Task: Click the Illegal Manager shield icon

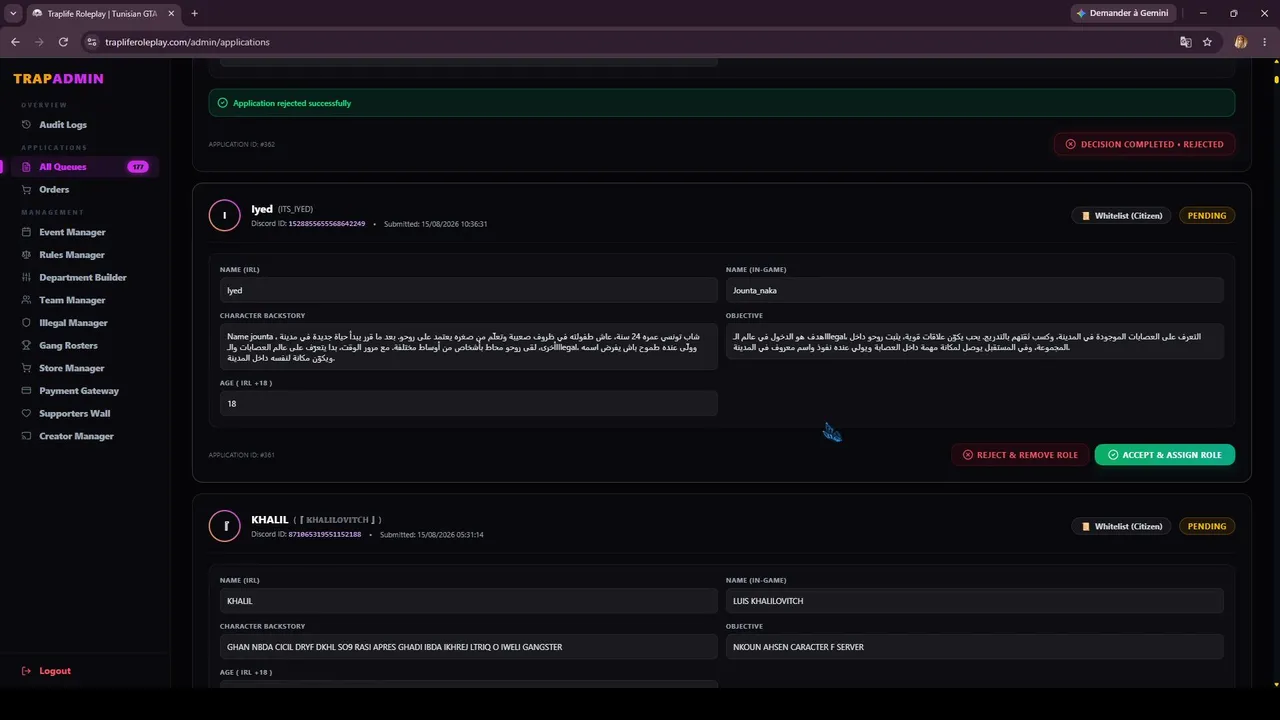Action: coord(27,323)
